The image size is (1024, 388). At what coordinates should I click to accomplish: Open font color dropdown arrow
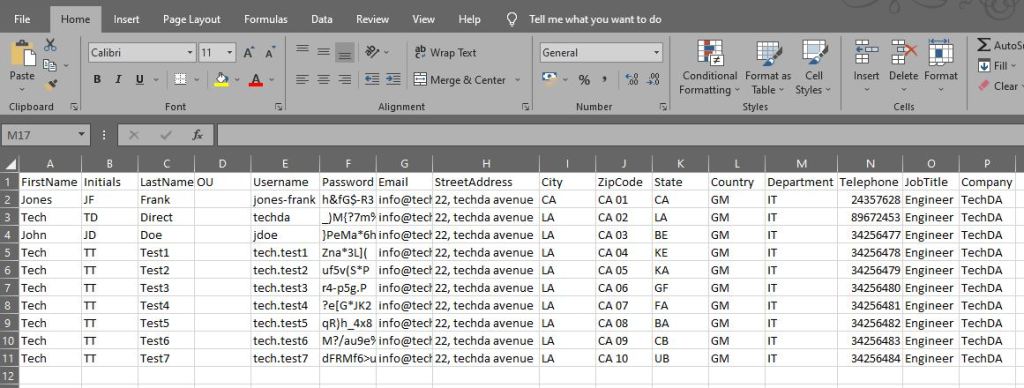[x=271, y=80]
